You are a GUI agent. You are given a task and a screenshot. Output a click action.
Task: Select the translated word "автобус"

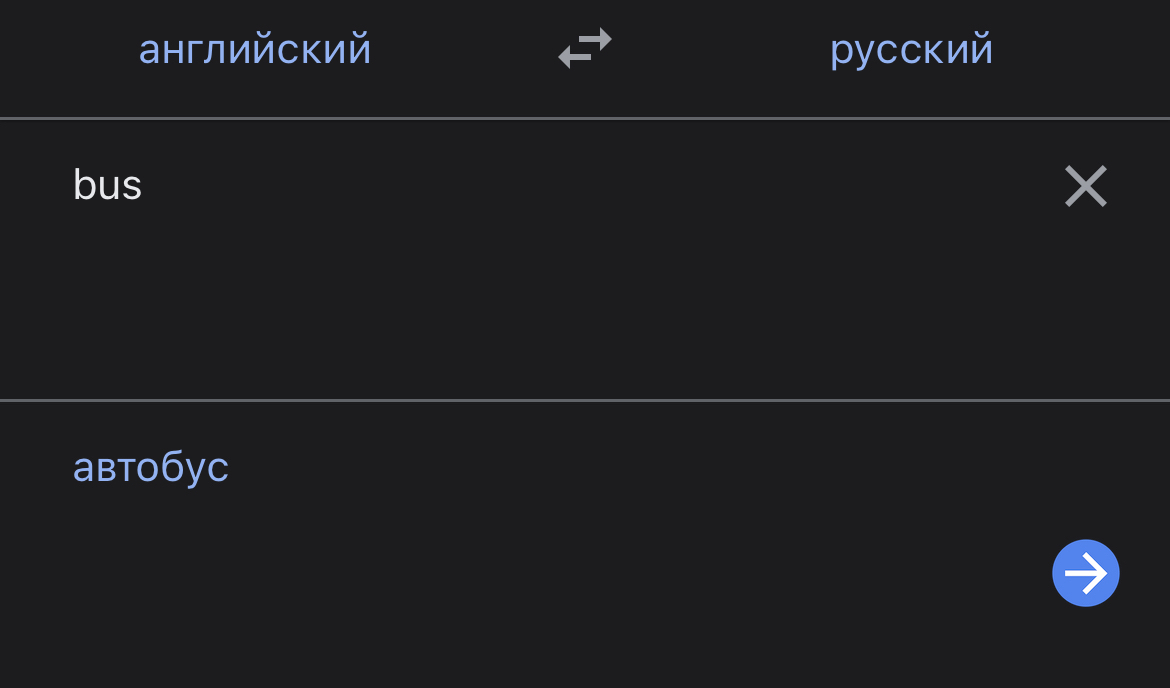click(x=151, y=467)
